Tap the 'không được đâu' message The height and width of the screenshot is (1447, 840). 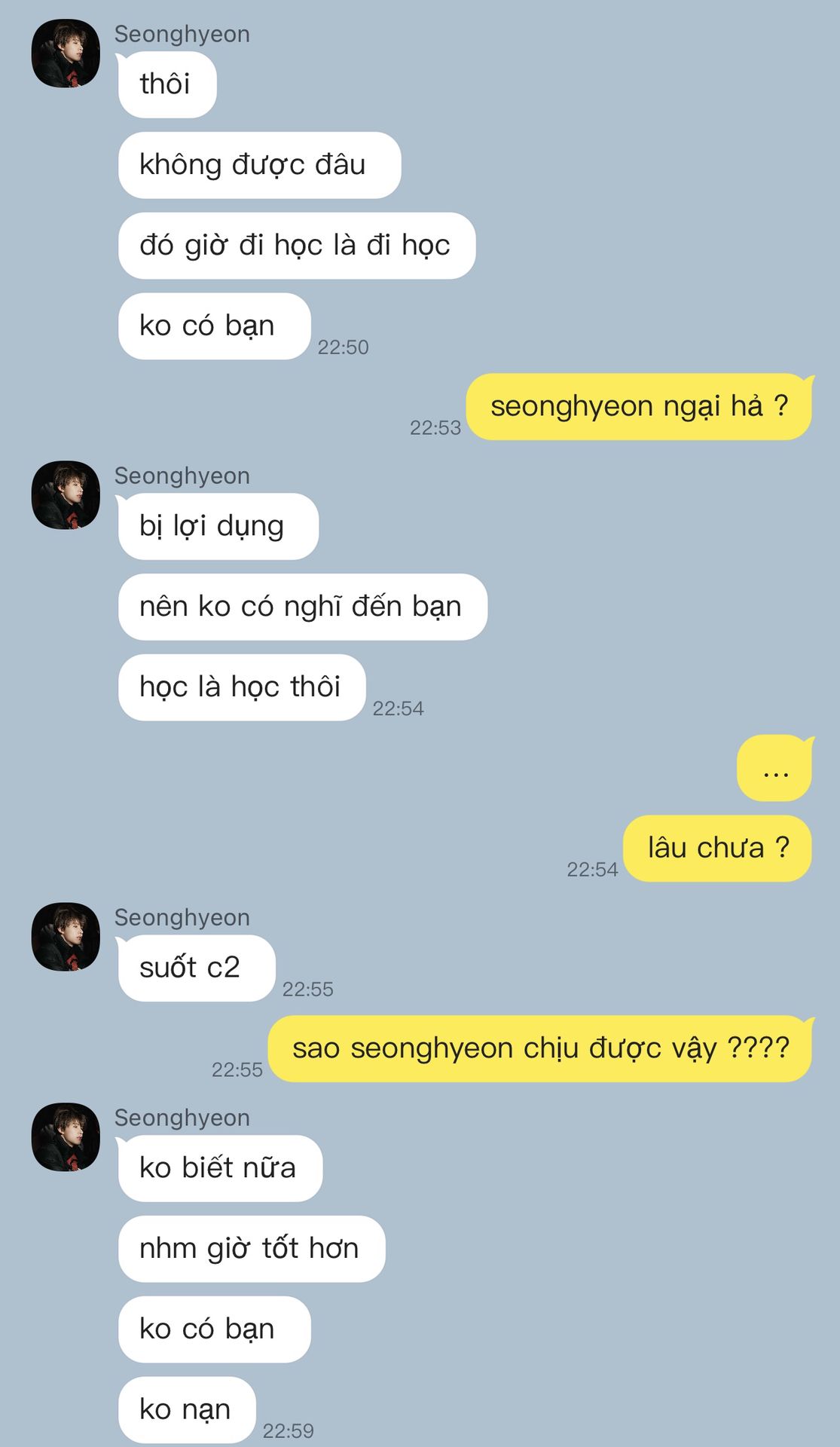259,165
